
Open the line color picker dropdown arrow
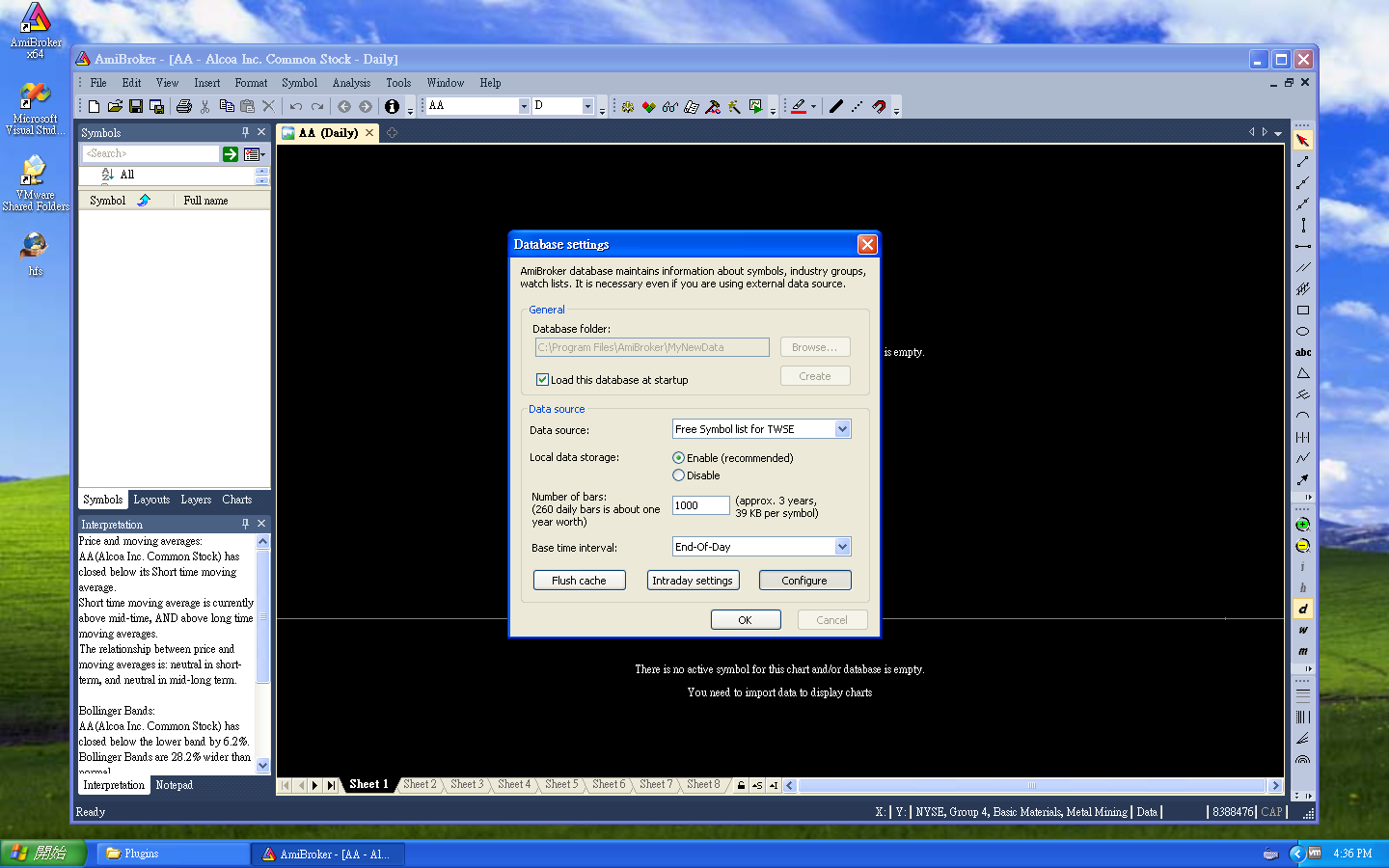click(x=813, y=106)
